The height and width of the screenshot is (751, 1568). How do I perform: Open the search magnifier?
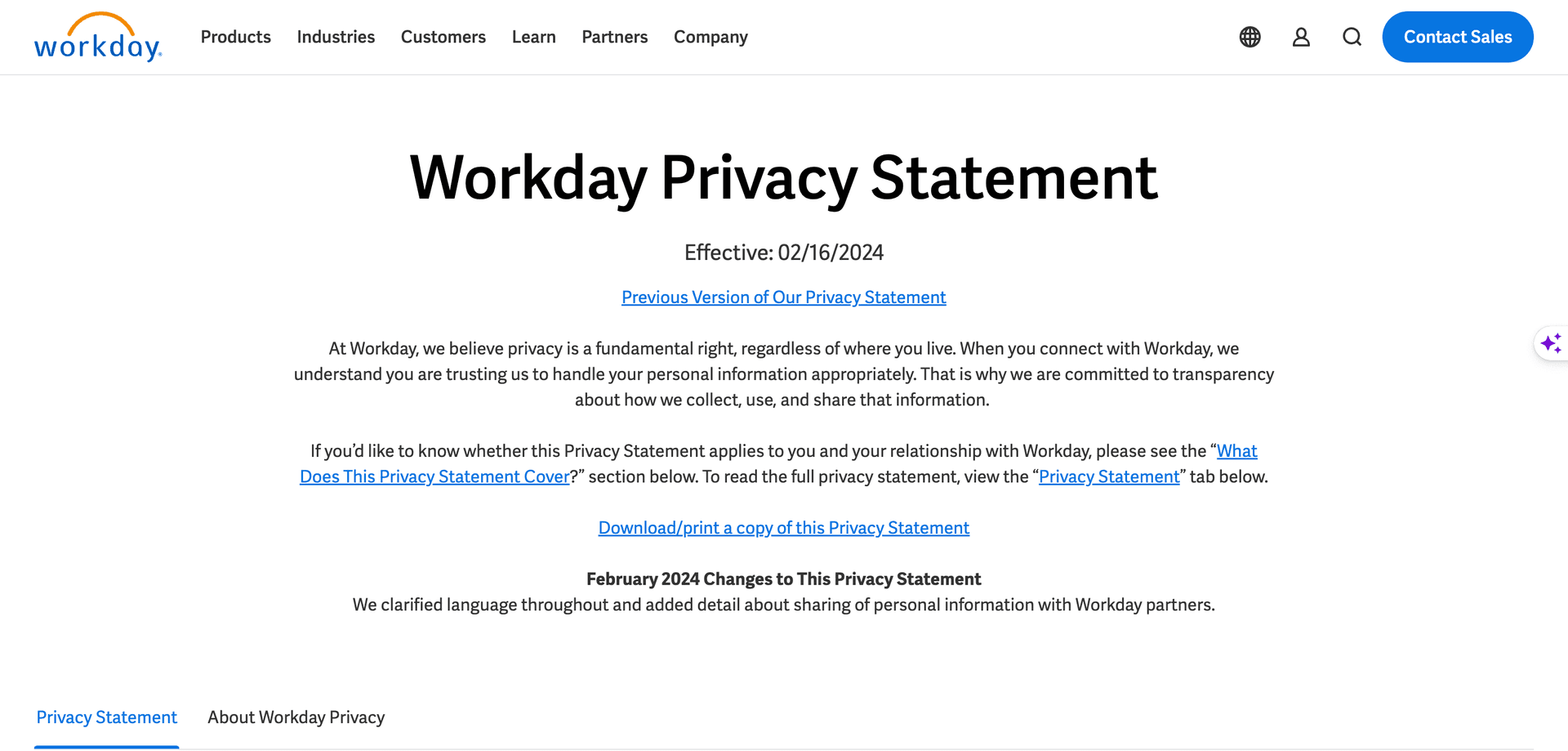[1352, 37]
